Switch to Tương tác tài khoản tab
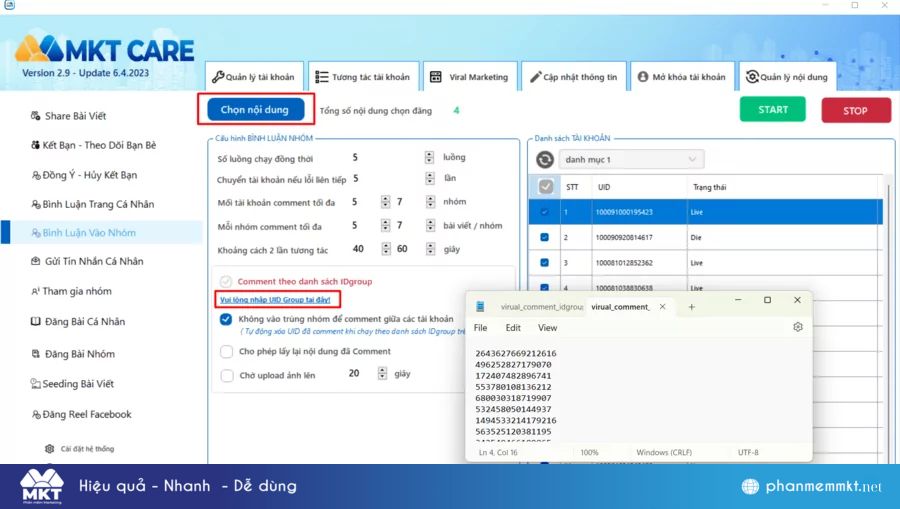 [x=363, y=76]
